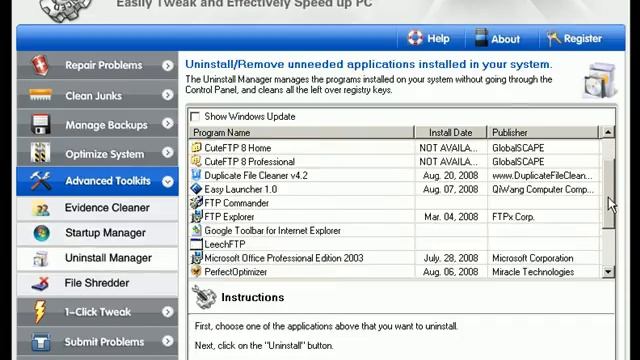
Task: Collapse Advanced Toolkits with its down arrow
Action: [167, 181]
